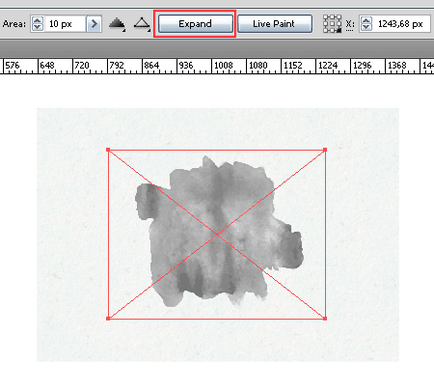Click the outline-triangle tracing preview icon
This screenshot has width=434, height=392.
pos(142,24)
